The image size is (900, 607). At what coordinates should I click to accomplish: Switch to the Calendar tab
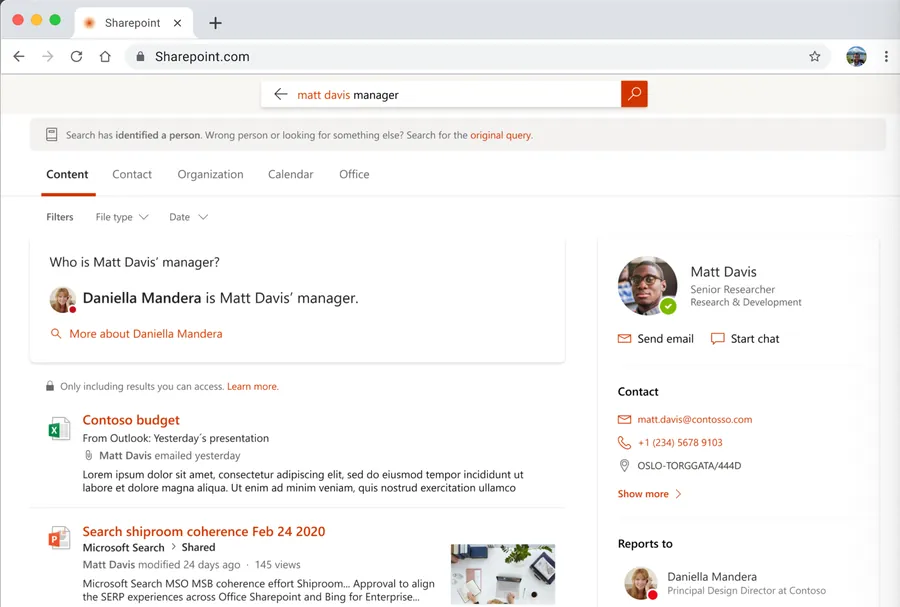click(290, 174)
